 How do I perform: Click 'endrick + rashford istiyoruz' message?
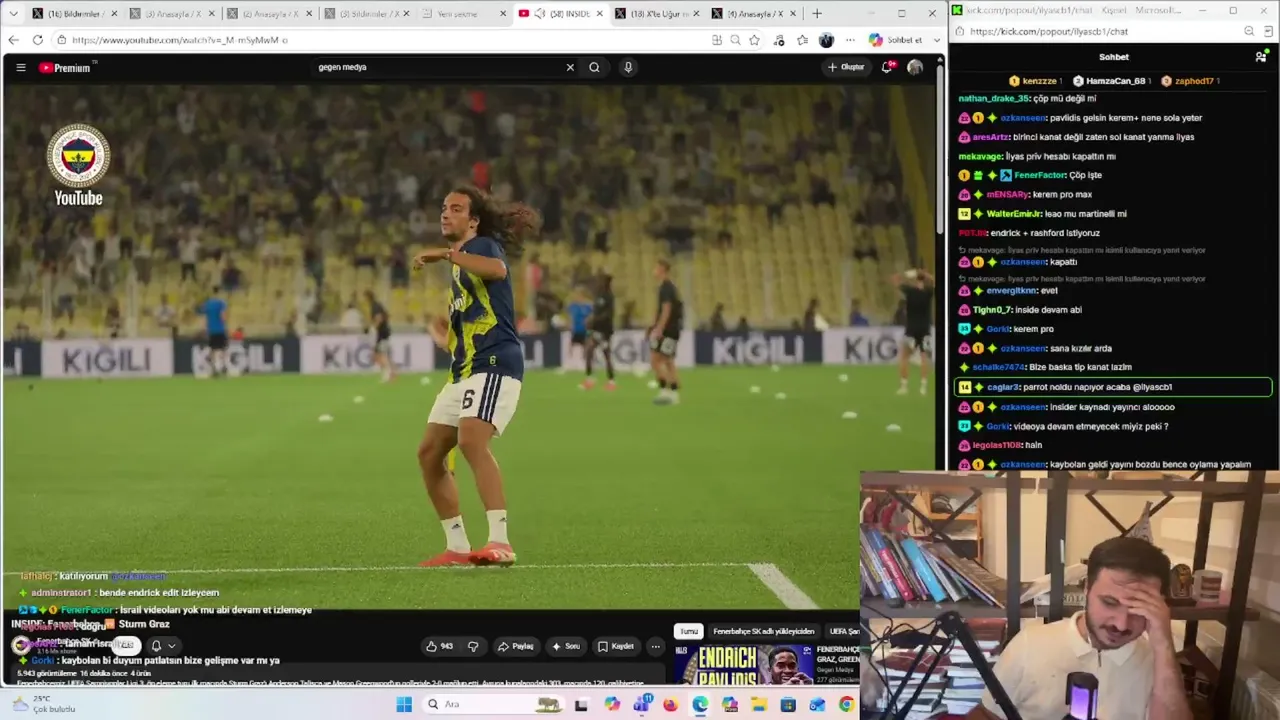coord(1045,233)
